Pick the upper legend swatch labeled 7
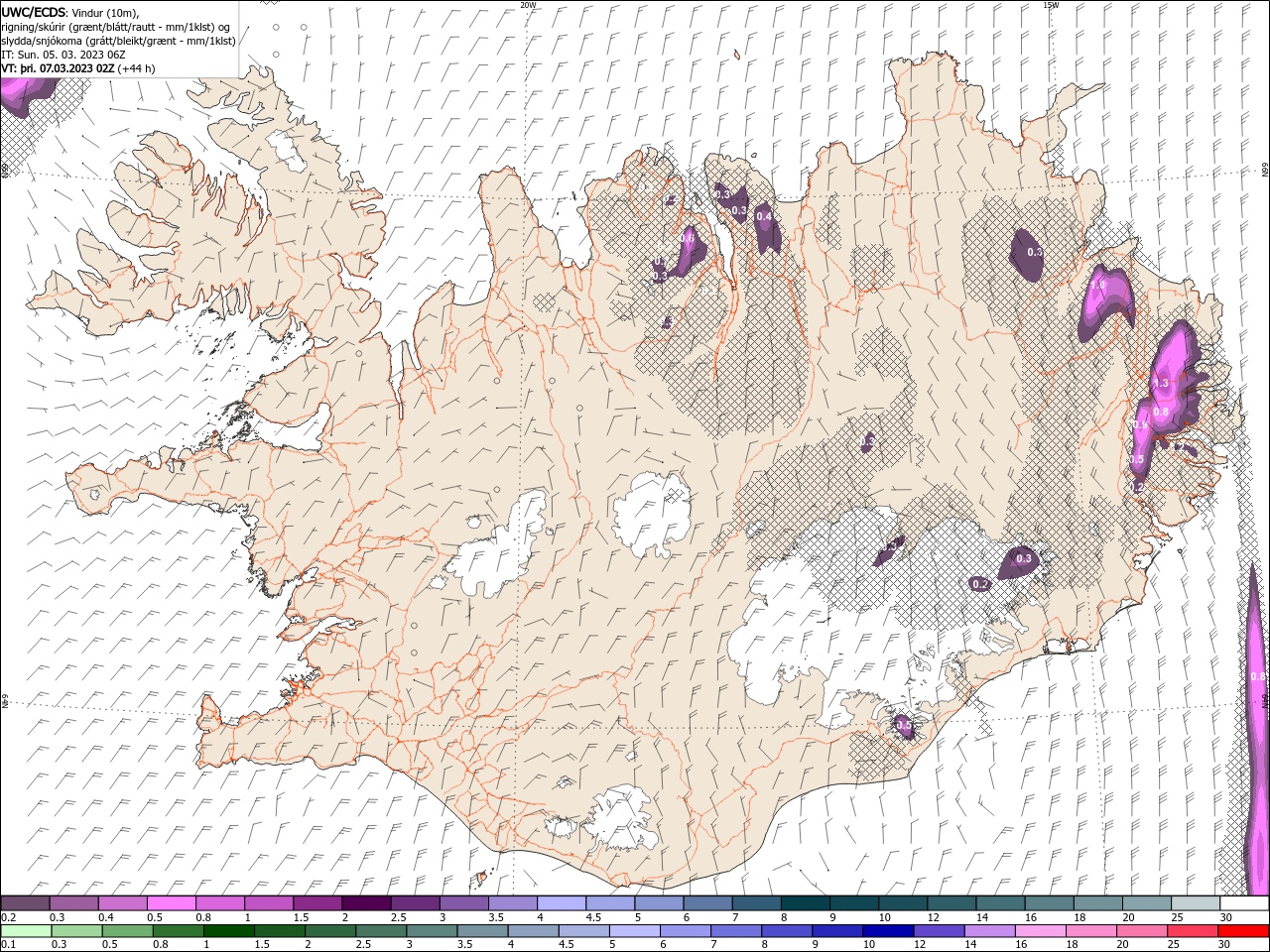Image resolution: width=1270 pixels, height=952 pixels. (757, 903)
